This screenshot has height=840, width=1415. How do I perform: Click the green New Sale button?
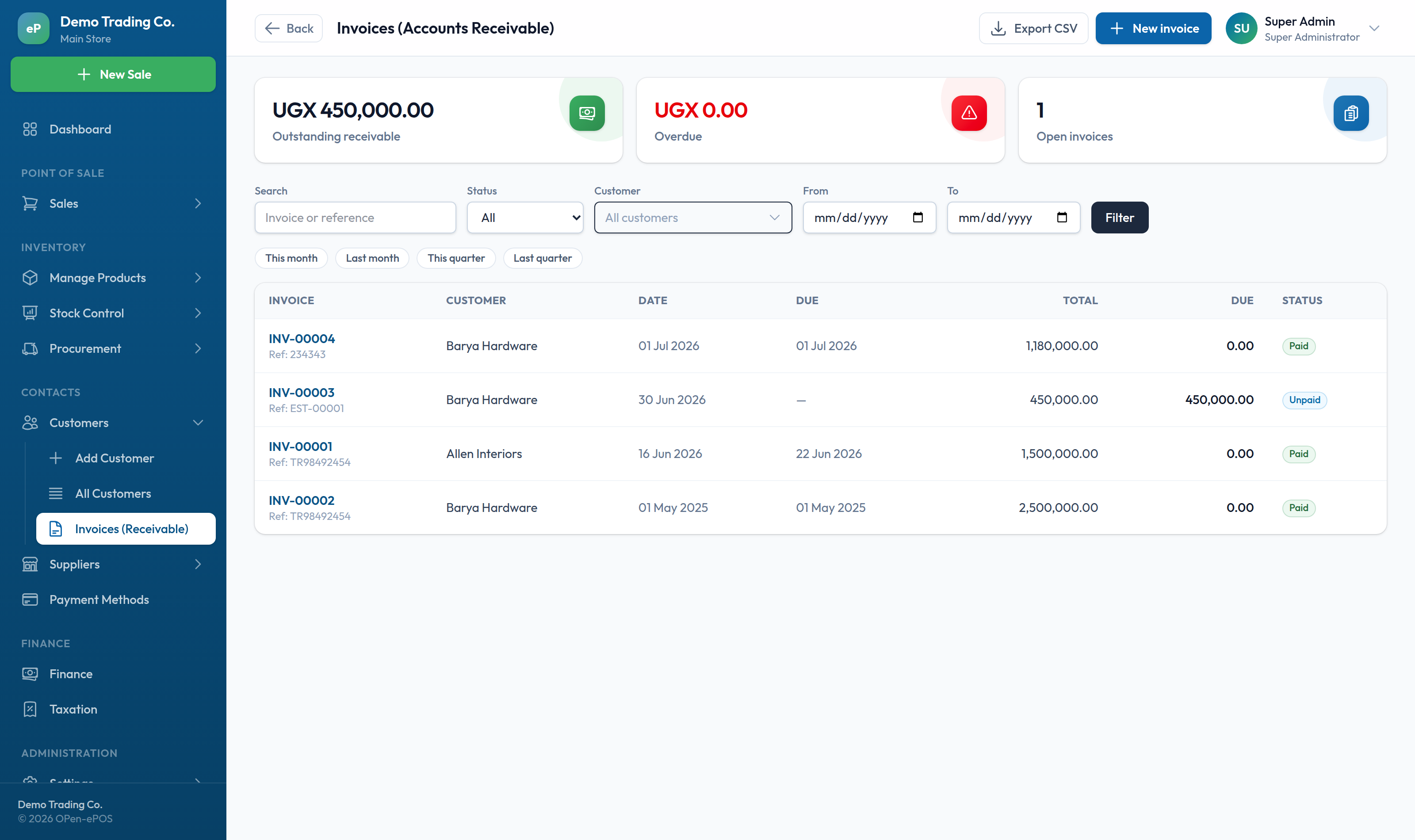pos(113,74)
